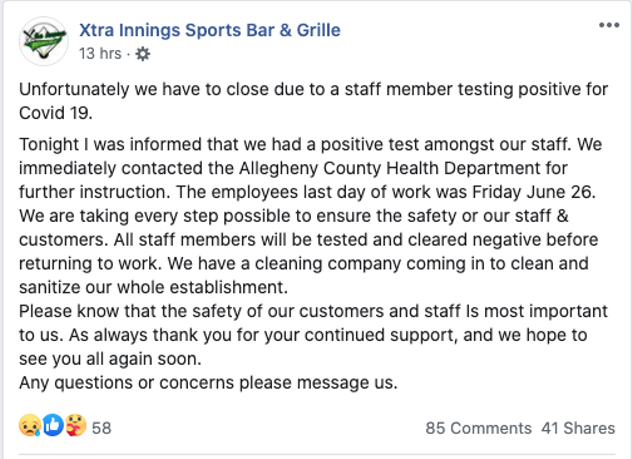The image size is (632, 459).
Task: Click the 'Allegheny County Health Department' text
Action: point(391,168)
